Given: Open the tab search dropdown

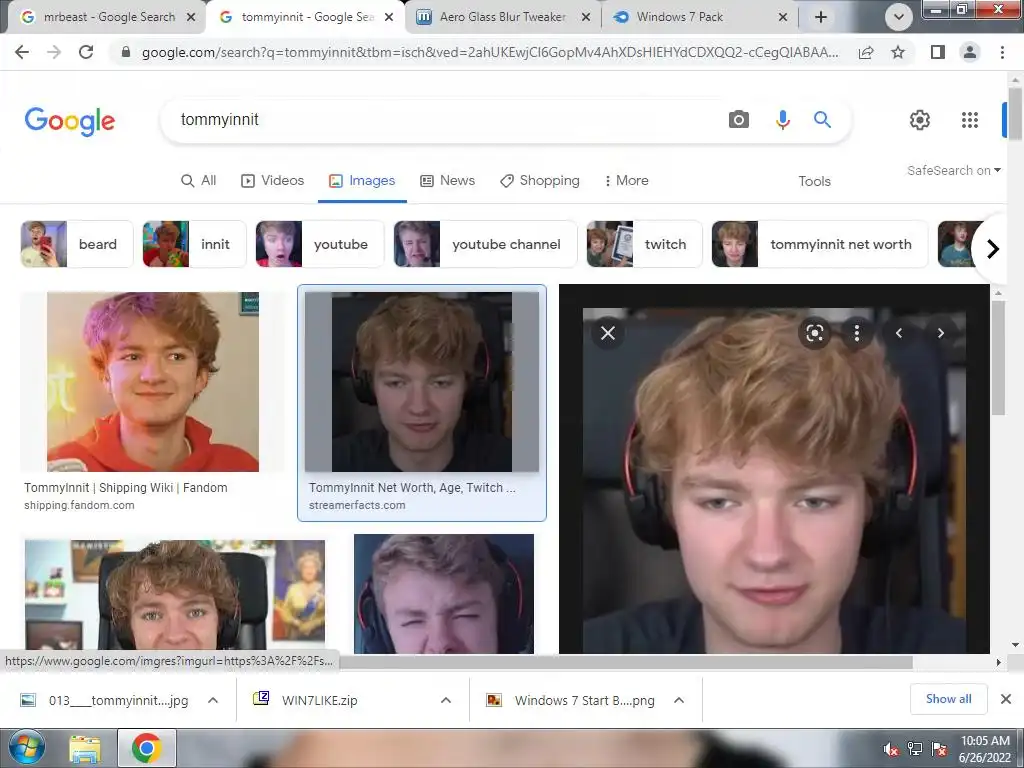Looking at the screenshot, I should (899, 17).
